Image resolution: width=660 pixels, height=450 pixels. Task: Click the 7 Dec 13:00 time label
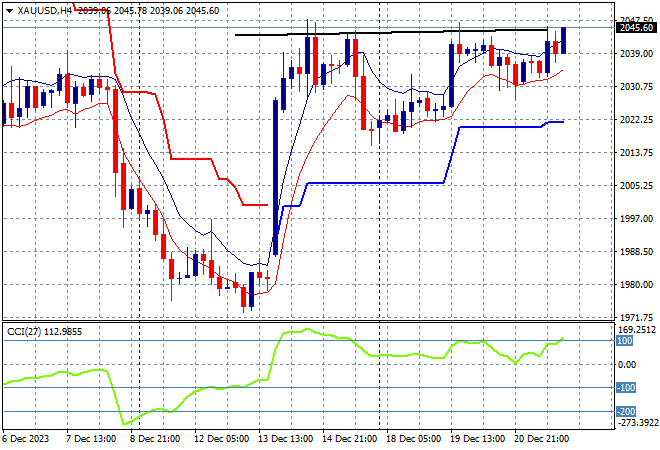pyautogui.click(x=91, y=439)
